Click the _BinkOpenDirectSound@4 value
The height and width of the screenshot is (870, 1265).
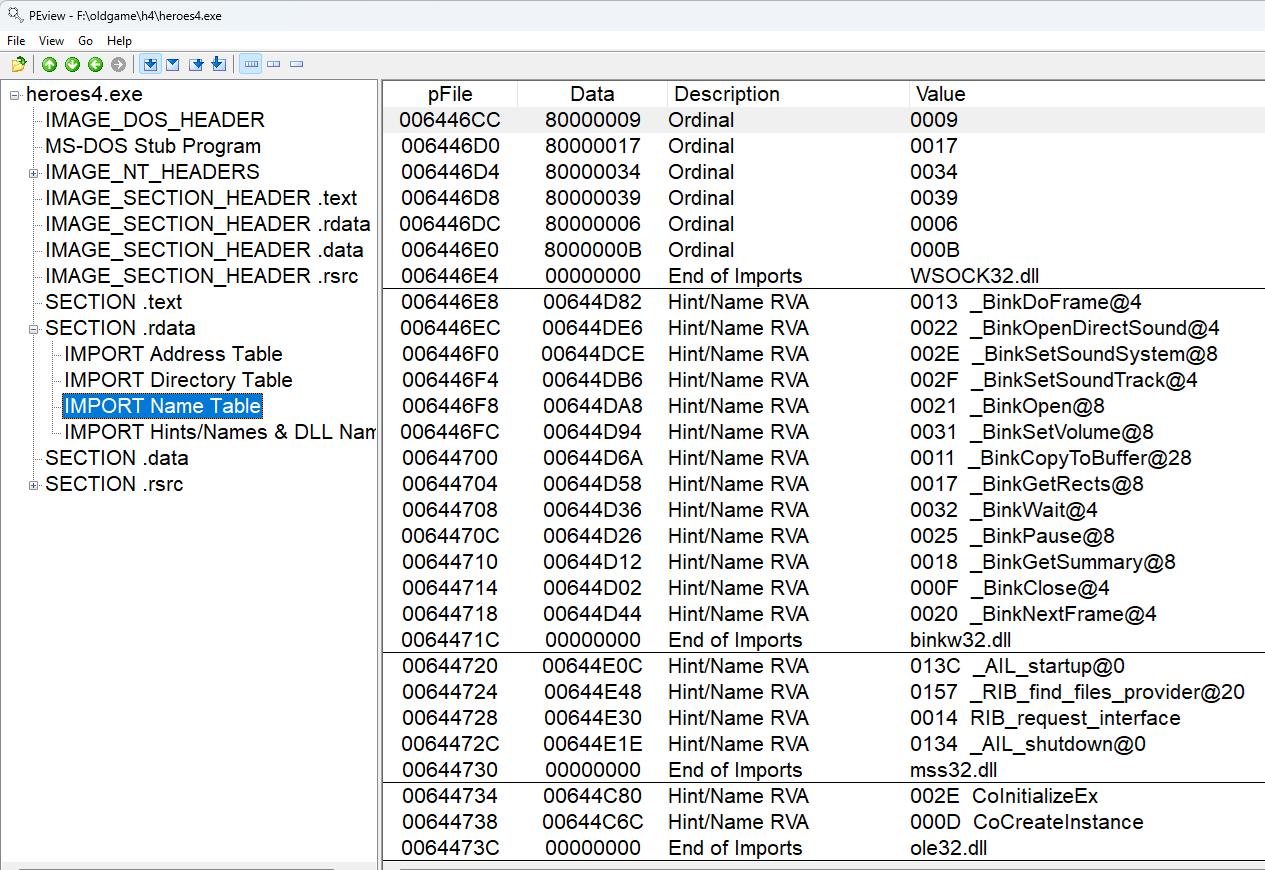(x=1095, y=328)
